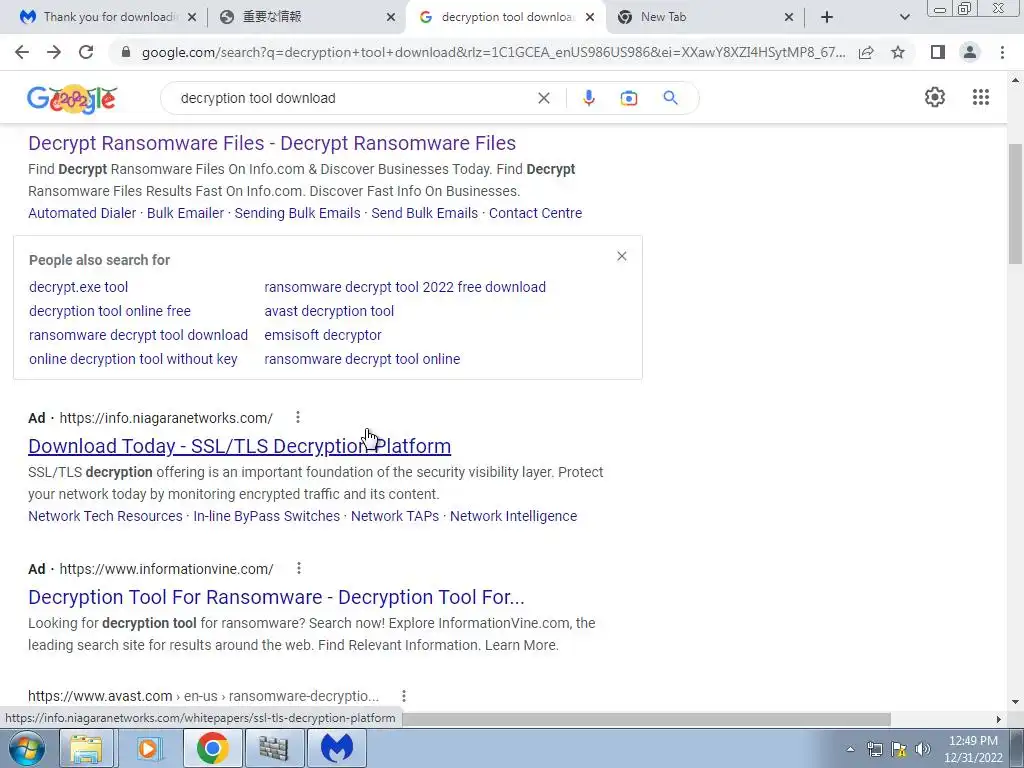Click the address bar URL
Image resolution: width=1024 pixels, height=768 pixels.
click(493, 52)
